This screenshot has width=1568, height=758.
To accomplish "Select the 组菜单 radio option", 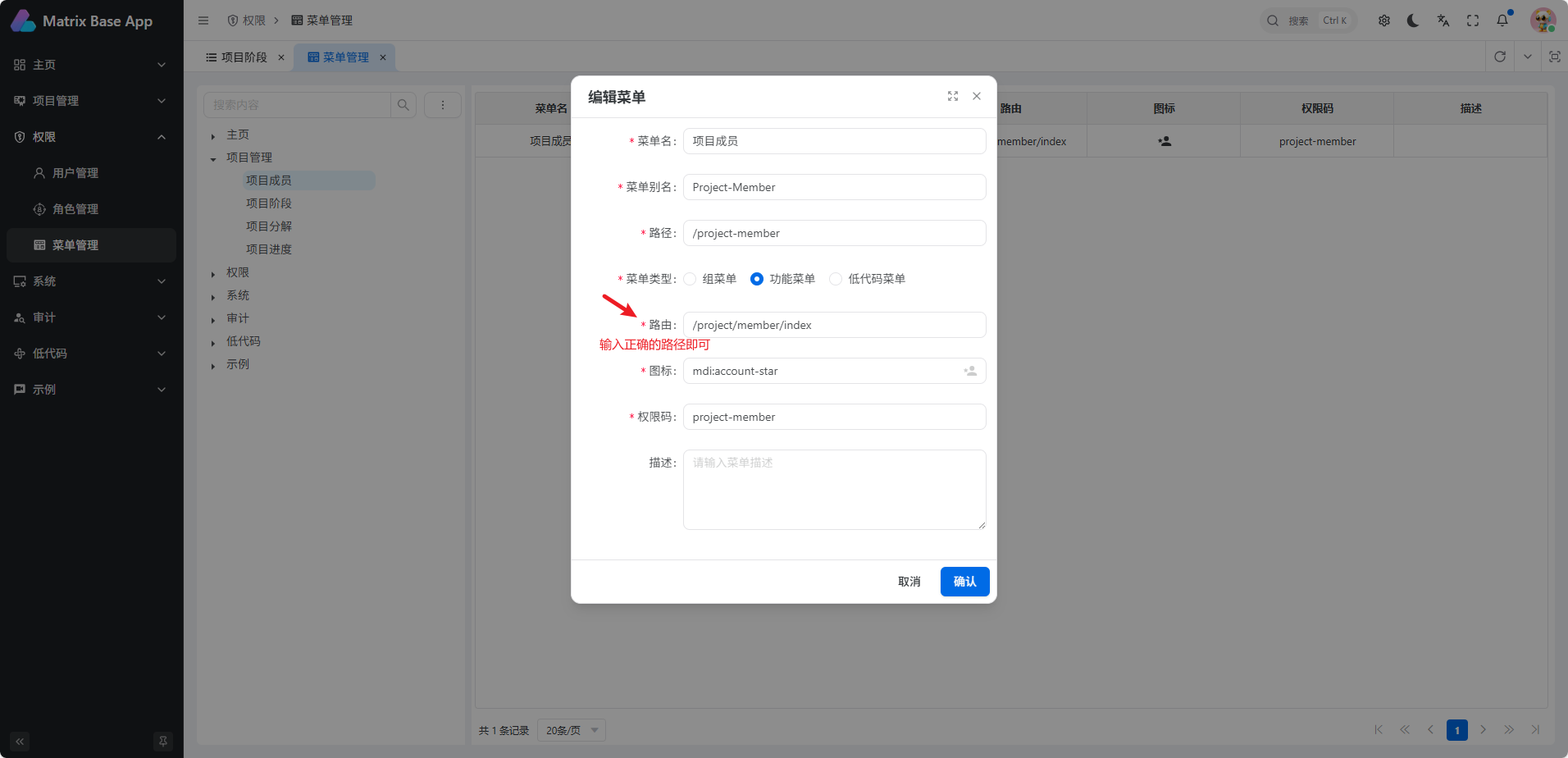I will [x=691, y=279].
